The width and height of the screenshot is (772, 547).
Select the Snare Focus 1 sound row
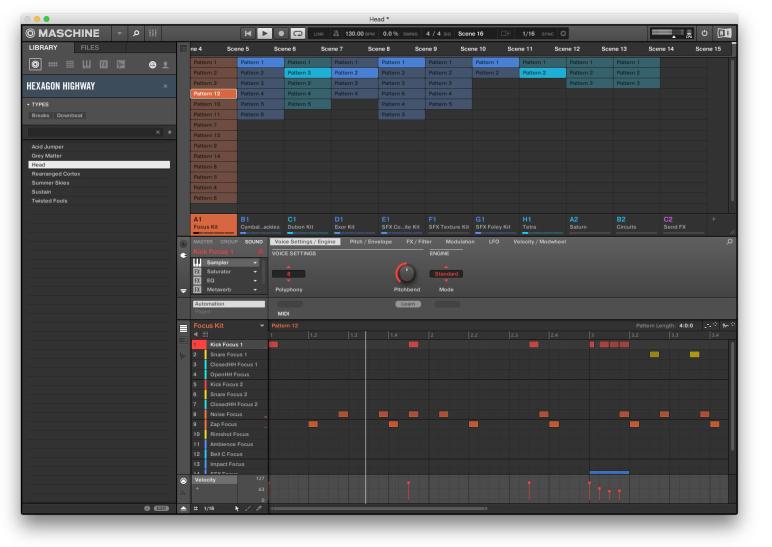coord(229,354)
